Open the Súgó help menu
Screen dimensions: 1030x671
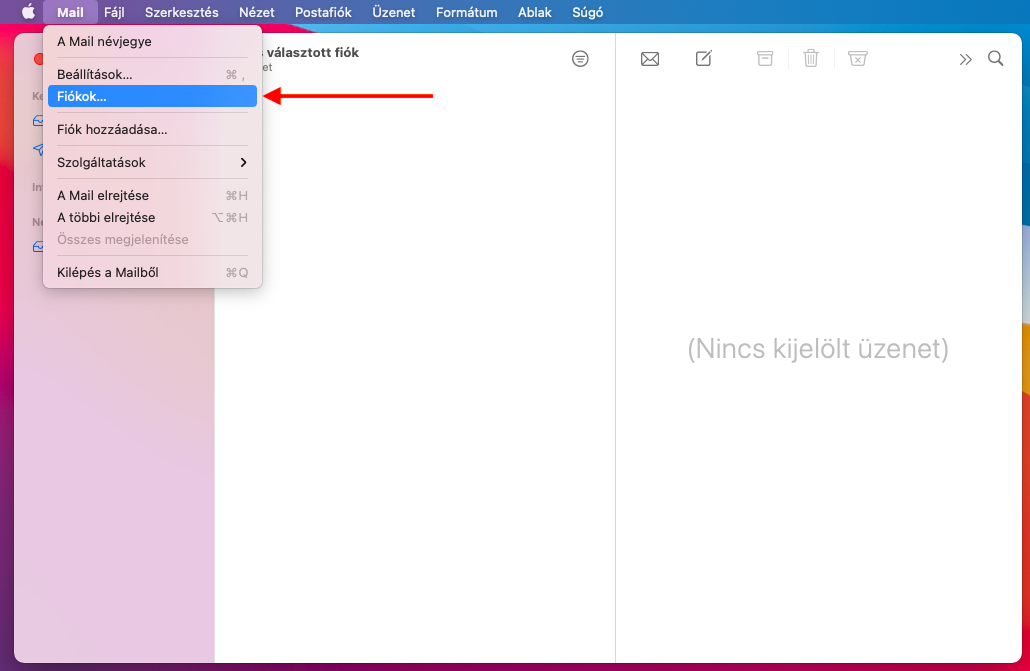(587, 12)
